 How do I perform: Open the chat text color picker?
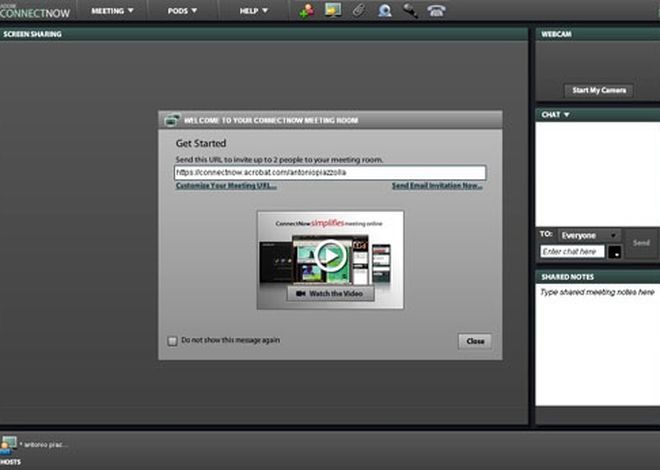click(x=615, y=252)
